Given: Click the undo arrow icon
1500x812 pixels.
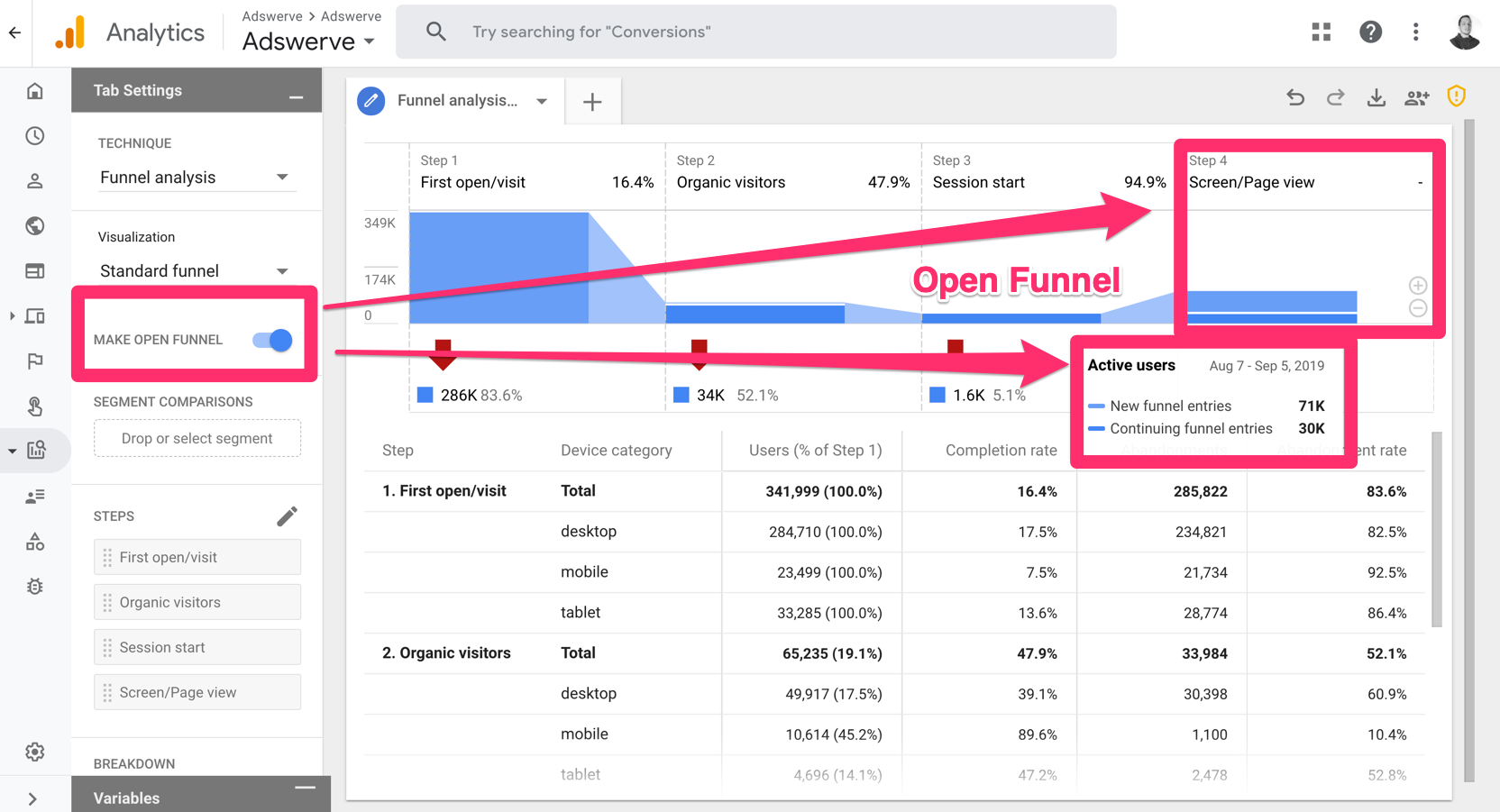Looking at the screenshot, I should (1295, 97).
